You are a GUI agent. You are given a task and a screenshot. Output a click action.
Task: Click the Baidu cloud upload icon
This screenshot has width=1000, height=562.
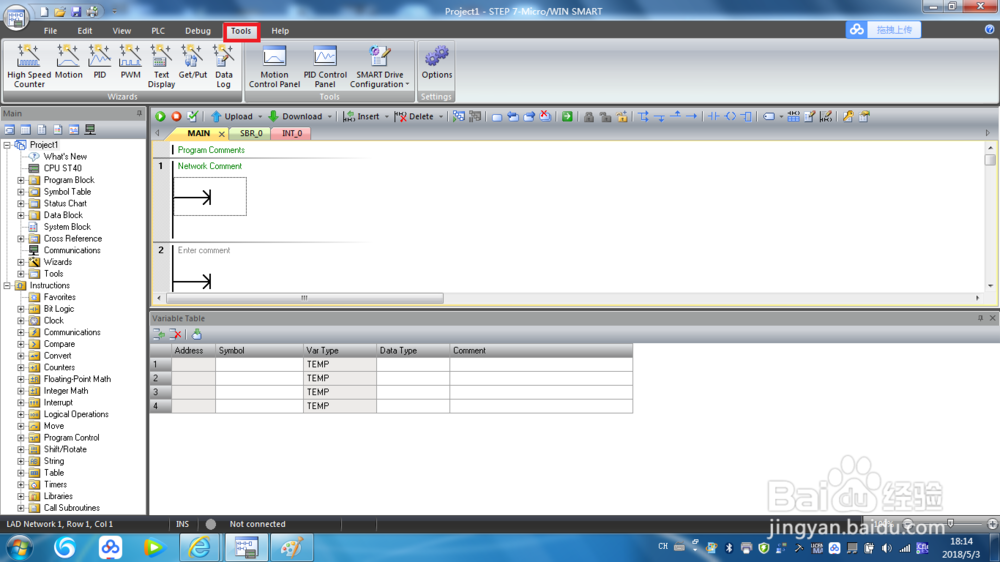[857, 29]
